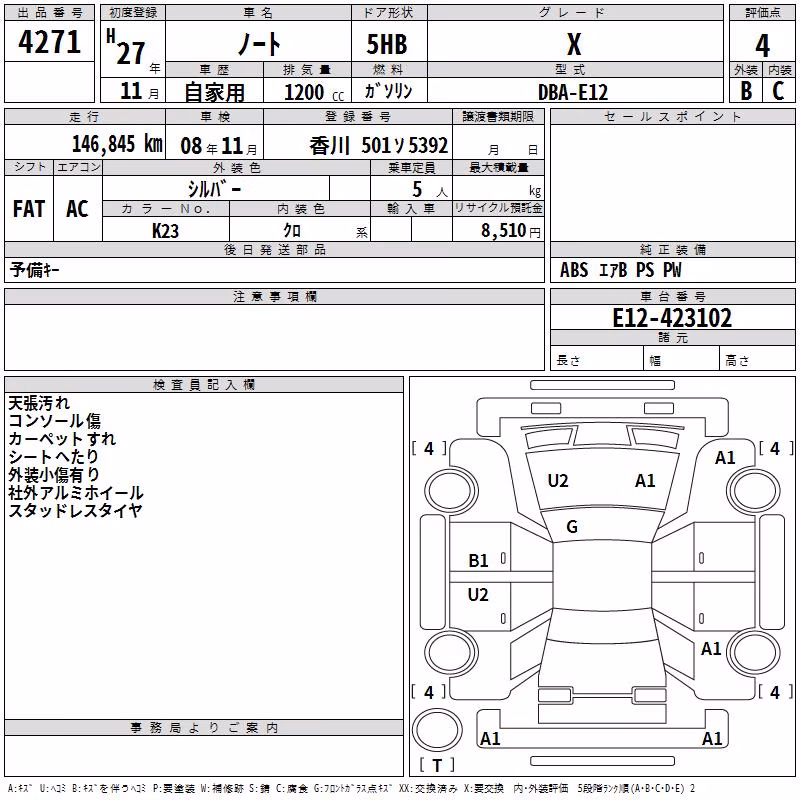This screenshot has width=800, height=800.
Task: Select the セールスポイント header
Action: [x=672, y=116]
